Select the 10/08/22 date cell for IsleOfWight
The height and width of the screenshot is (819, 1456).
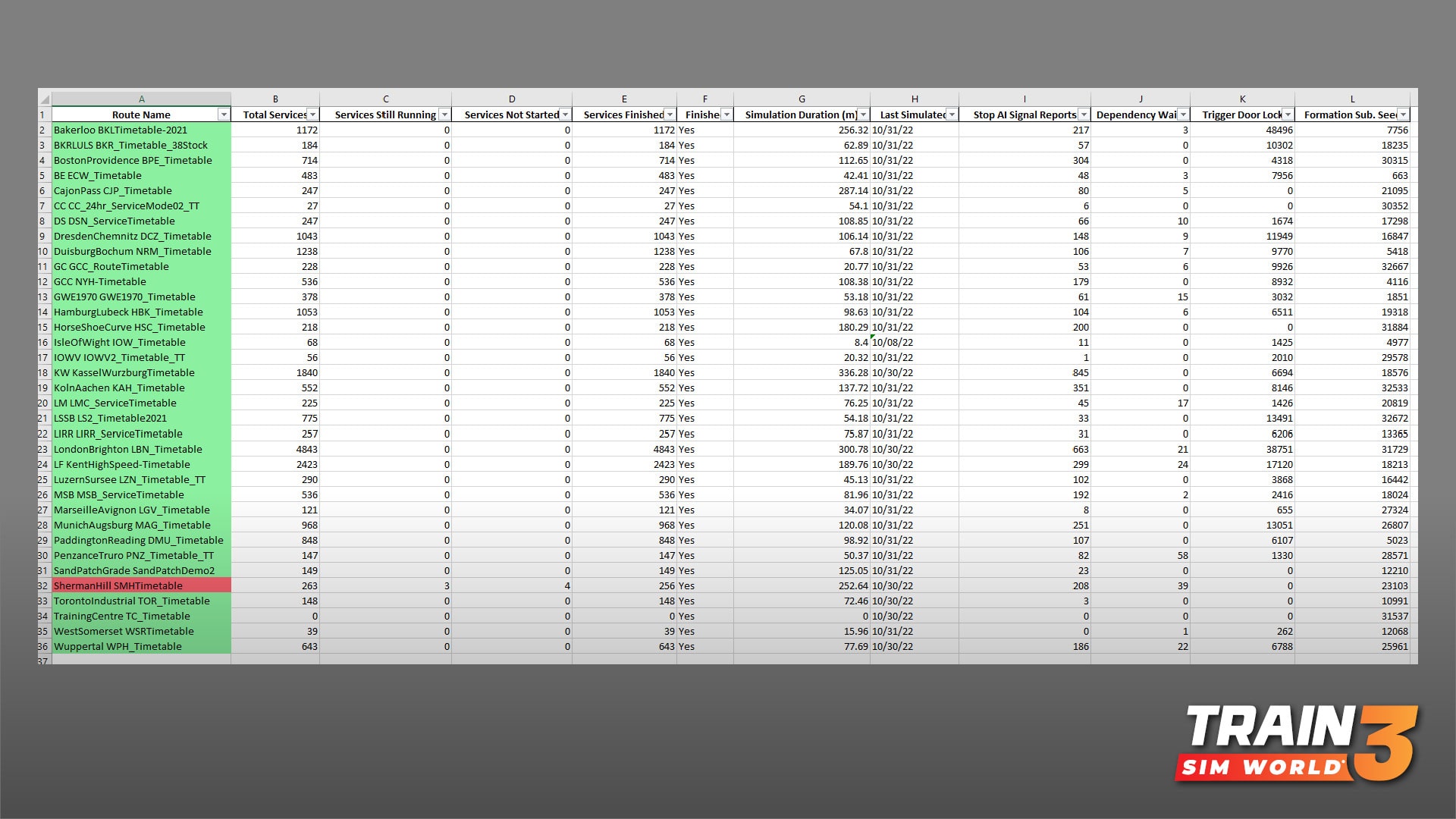coord(915,342)
